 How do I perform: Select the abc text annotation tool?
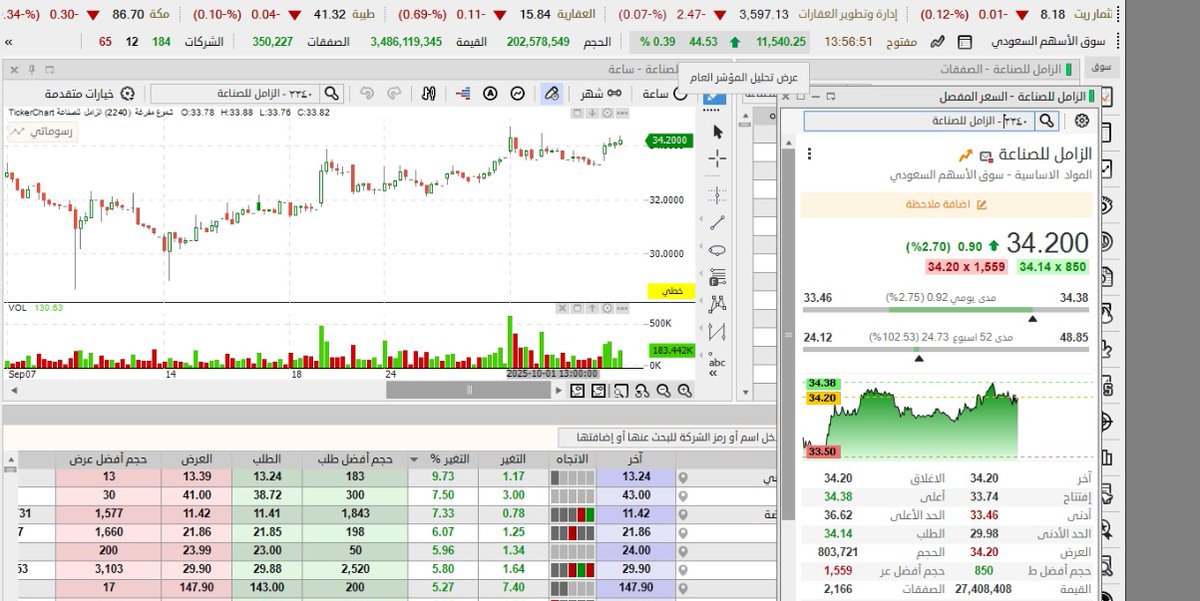point(717,363)
